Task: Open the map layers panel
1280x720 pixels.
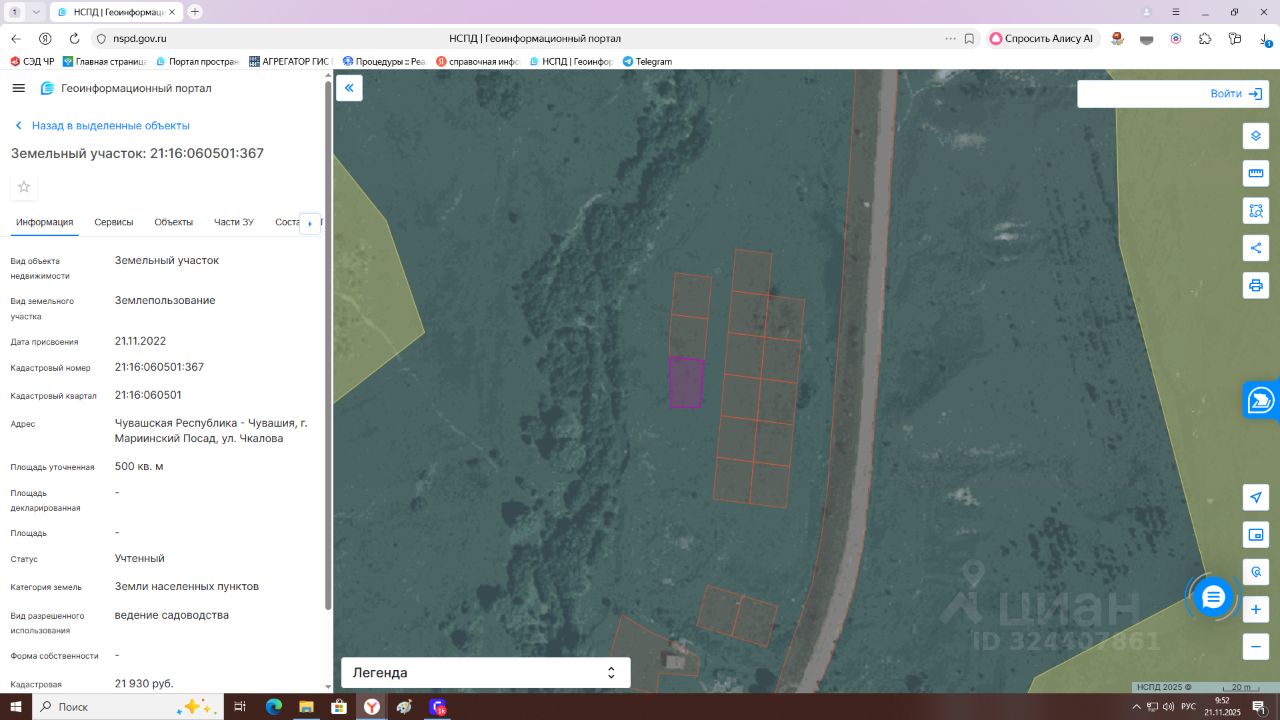Action: point(1256,136)
